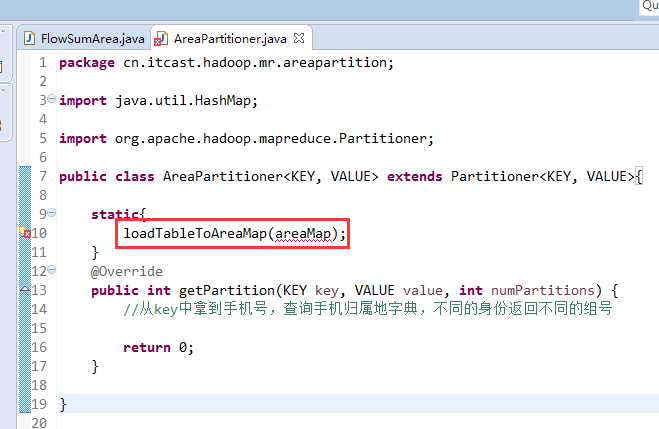
Task: Click the return 0 statement
Action: point(158,347)
